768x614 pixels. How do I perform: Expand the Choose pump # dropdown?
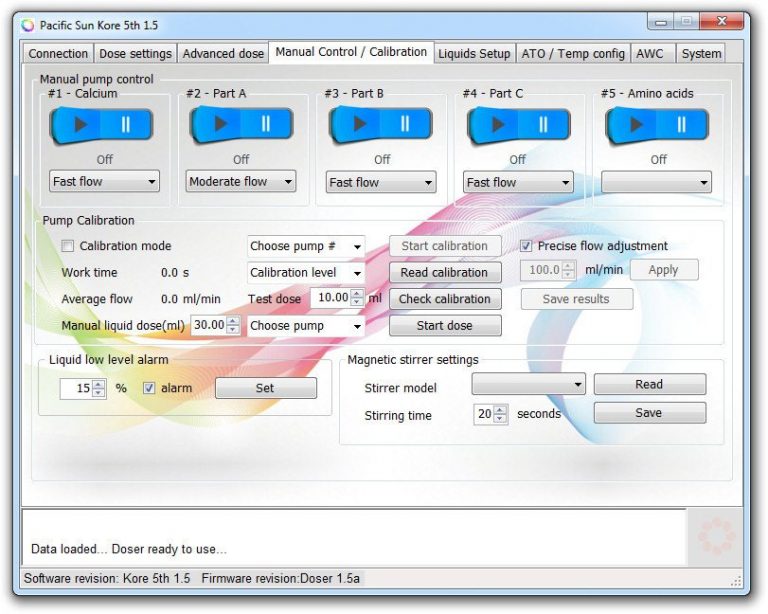pos(306,246)
